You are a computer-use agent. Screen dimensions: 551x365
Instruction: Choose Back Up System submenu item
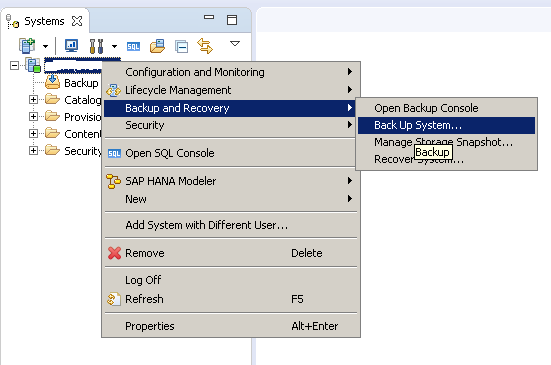(x=446, y=125)
